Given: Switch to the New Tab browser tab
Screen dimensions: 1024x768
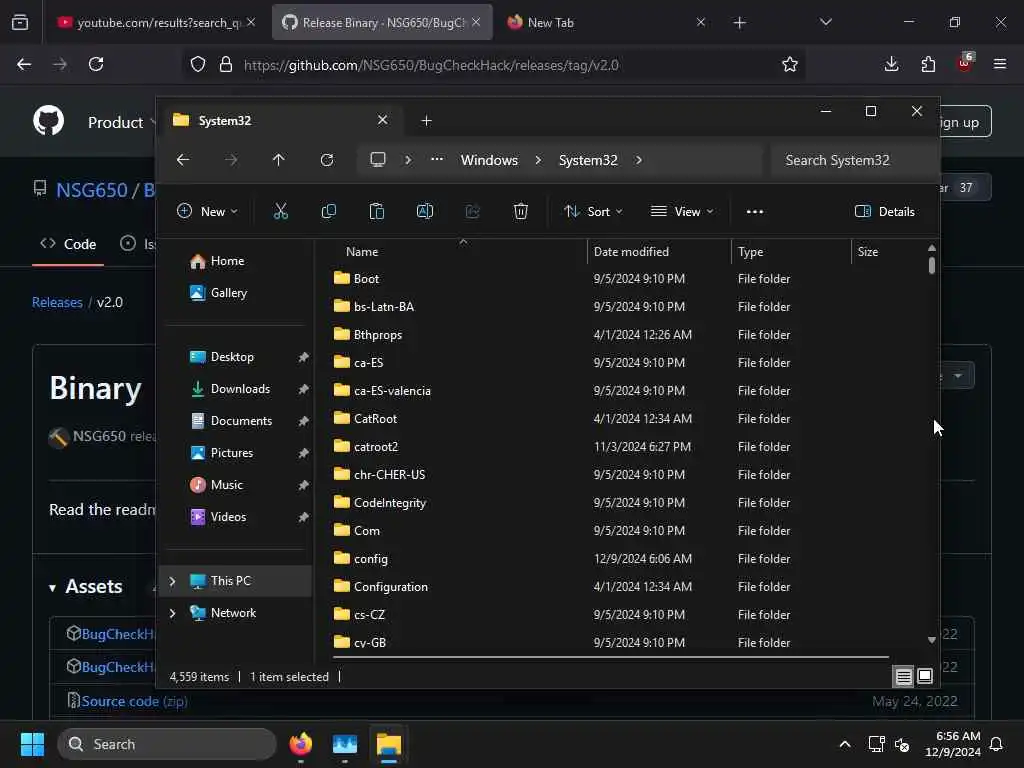Looking at the screenshot, I should click(605, 22).
